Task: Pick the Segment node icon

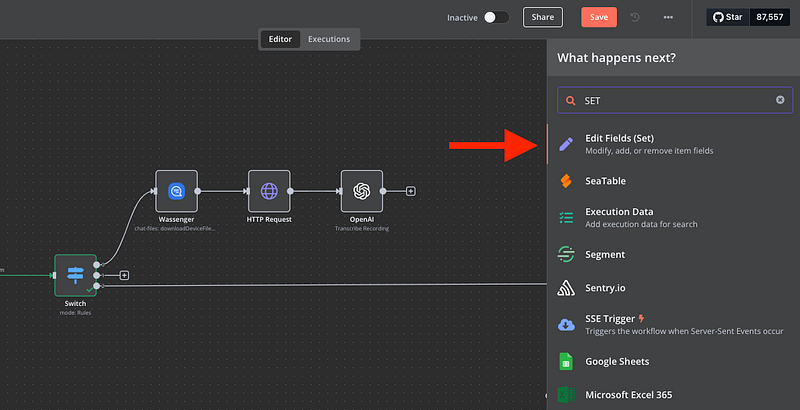Action: 566,254
